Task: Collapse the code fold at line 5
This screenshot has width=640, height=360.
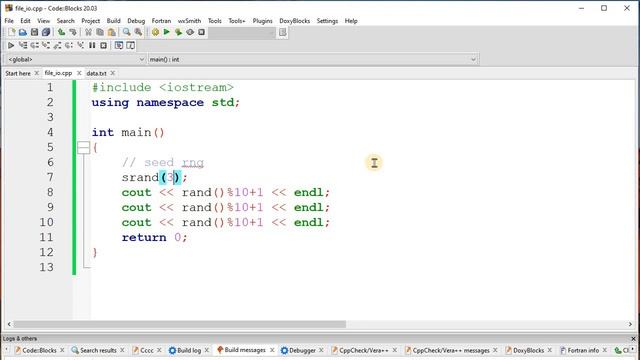Action: tap(83, 147)
